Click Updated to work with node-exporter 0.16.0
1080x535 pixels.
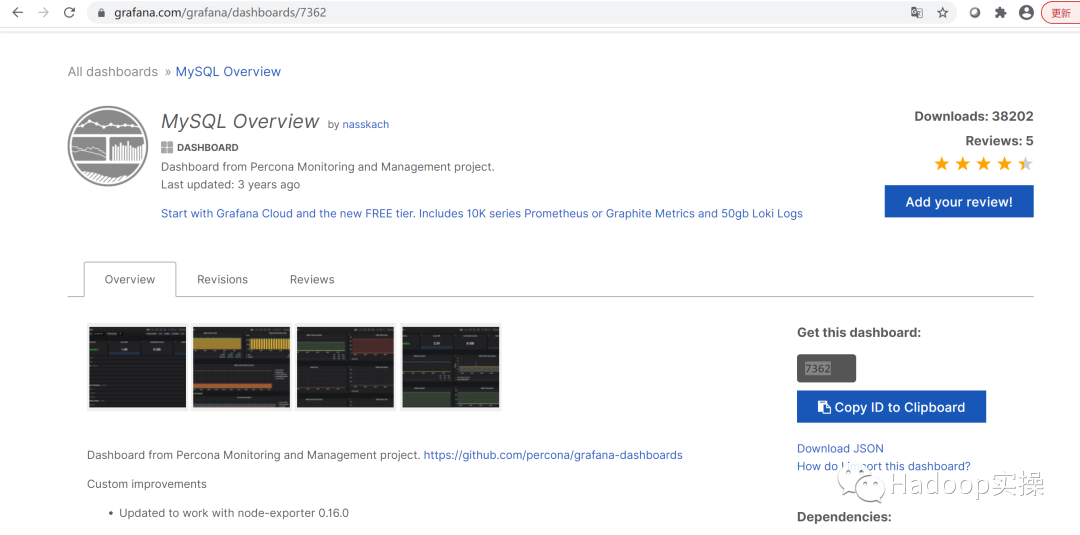coord(234,513)
